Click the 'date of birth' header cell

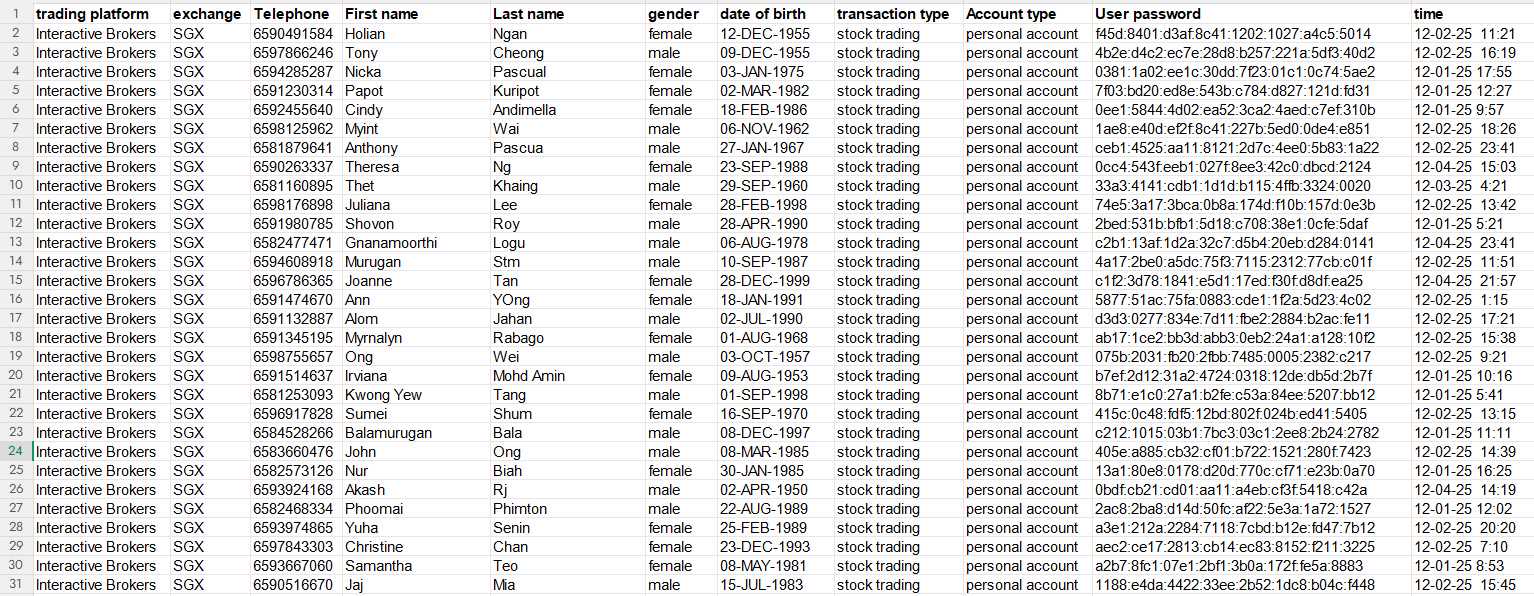coord(775,14)
